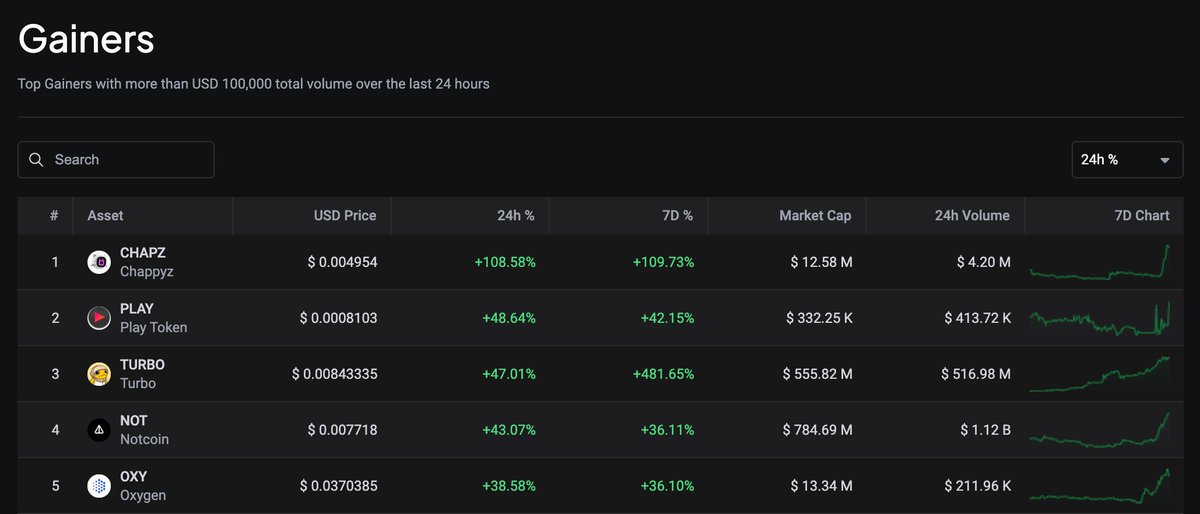The image size is (1200, 514).
Task: Click the 7D Chart column header
Action: click(x=1141, y=216)
